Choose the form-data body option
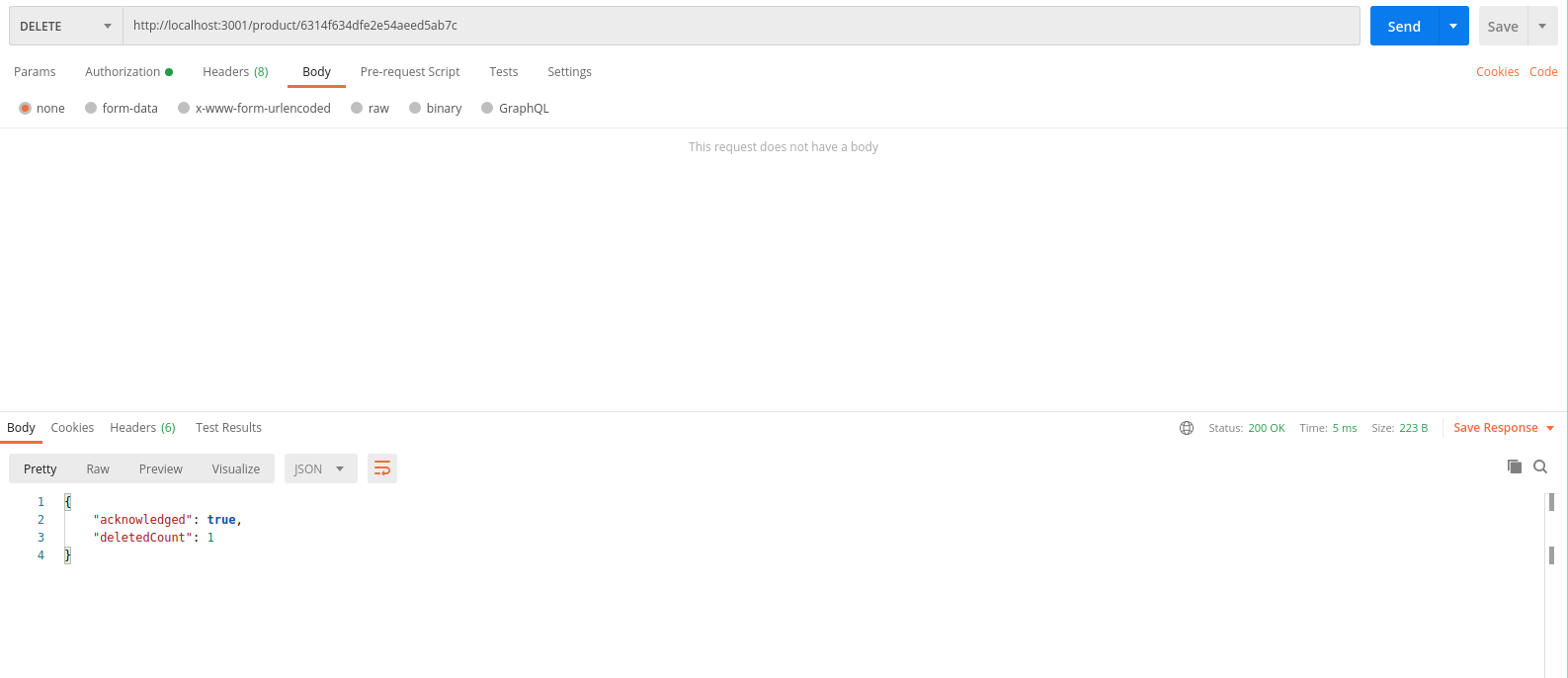Image resolution: width=1568 pixels, height=678 pixels. point(91,109)
